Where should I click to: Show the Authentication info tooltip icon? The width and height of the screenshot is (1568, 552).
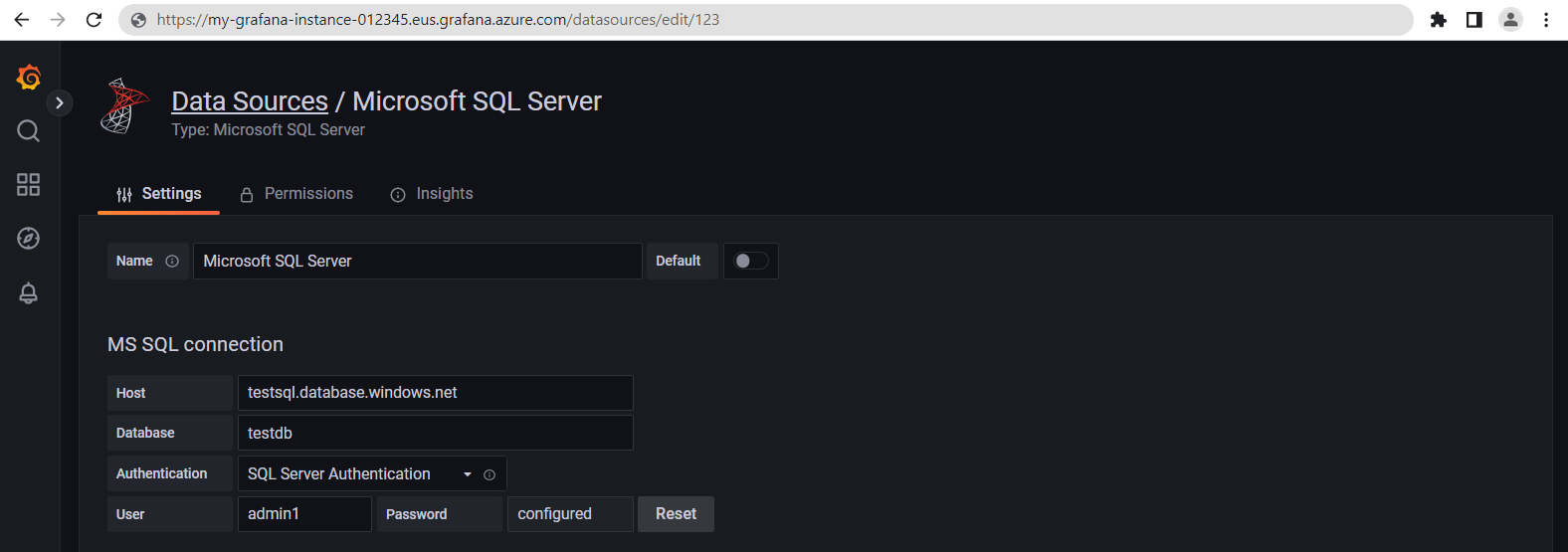(x=490, y=475)
